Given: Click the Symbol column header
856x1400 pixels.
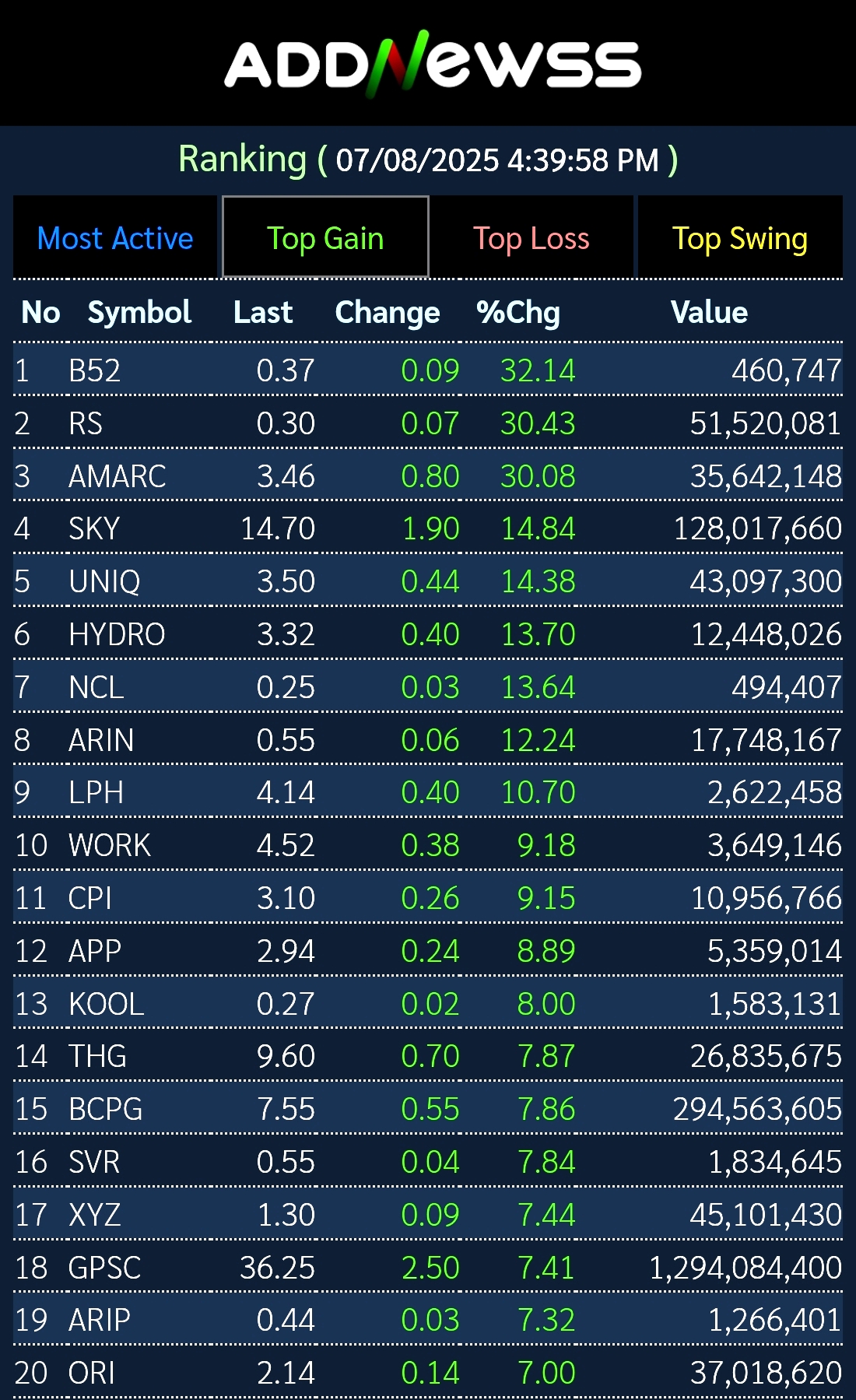Looking at the screenshot, I should [139, 312].
